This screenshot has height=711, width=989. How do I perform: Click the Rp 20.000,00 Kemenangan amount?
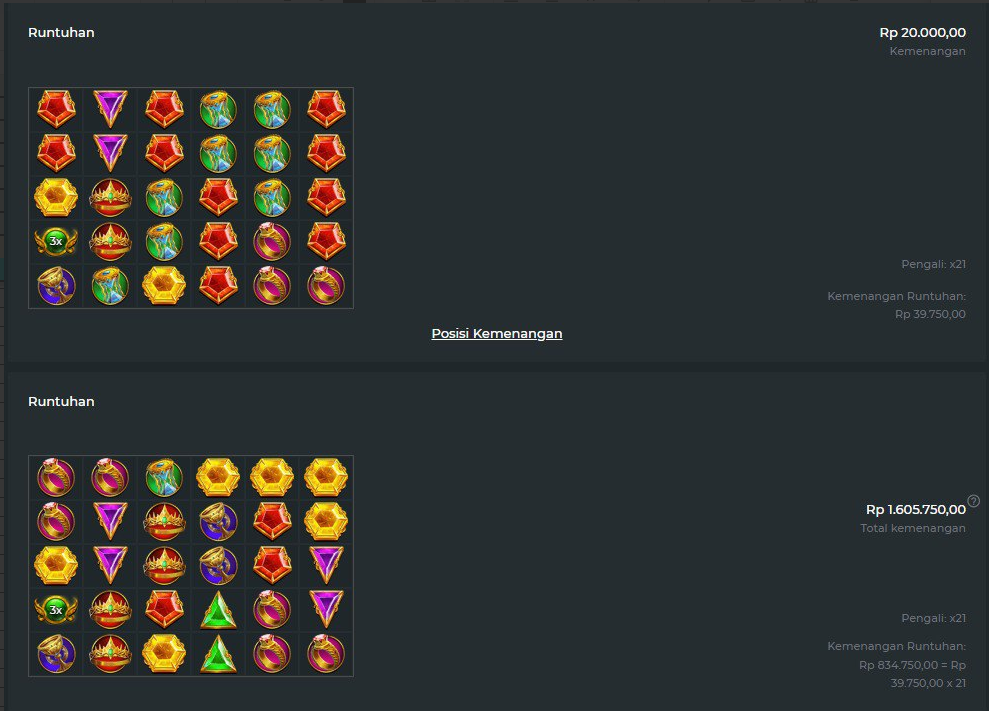click(x=922, y=33)
